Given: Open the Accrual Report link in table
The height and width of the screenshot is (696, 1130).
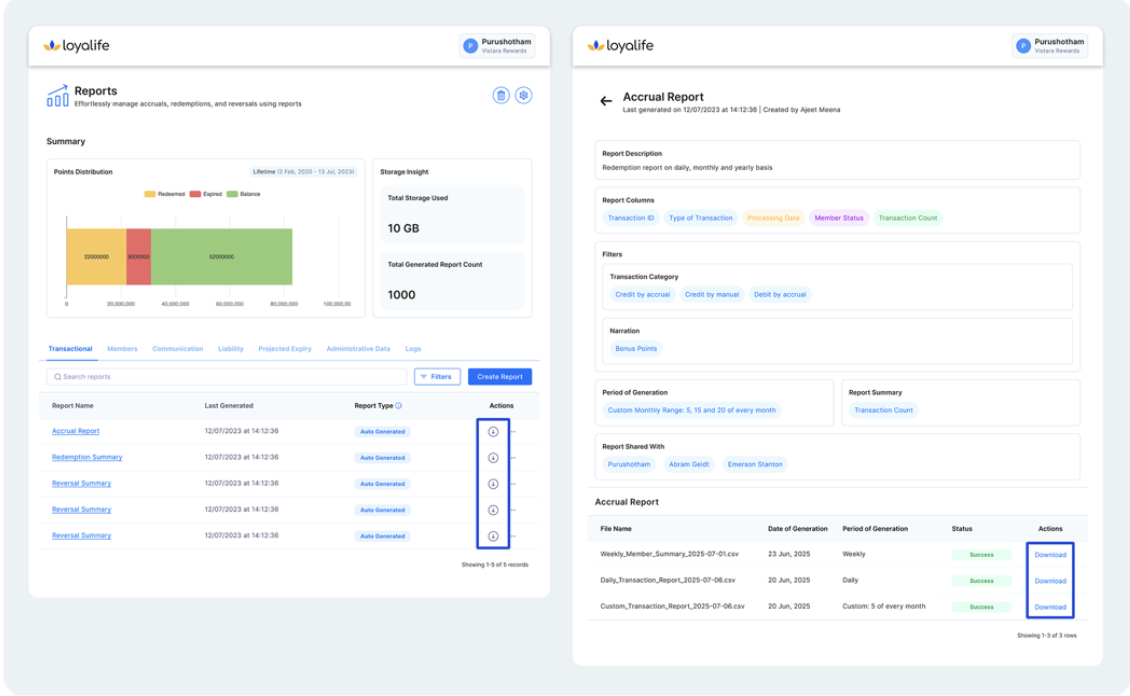Looking at the screenshot, I should [x=76, y=431].
